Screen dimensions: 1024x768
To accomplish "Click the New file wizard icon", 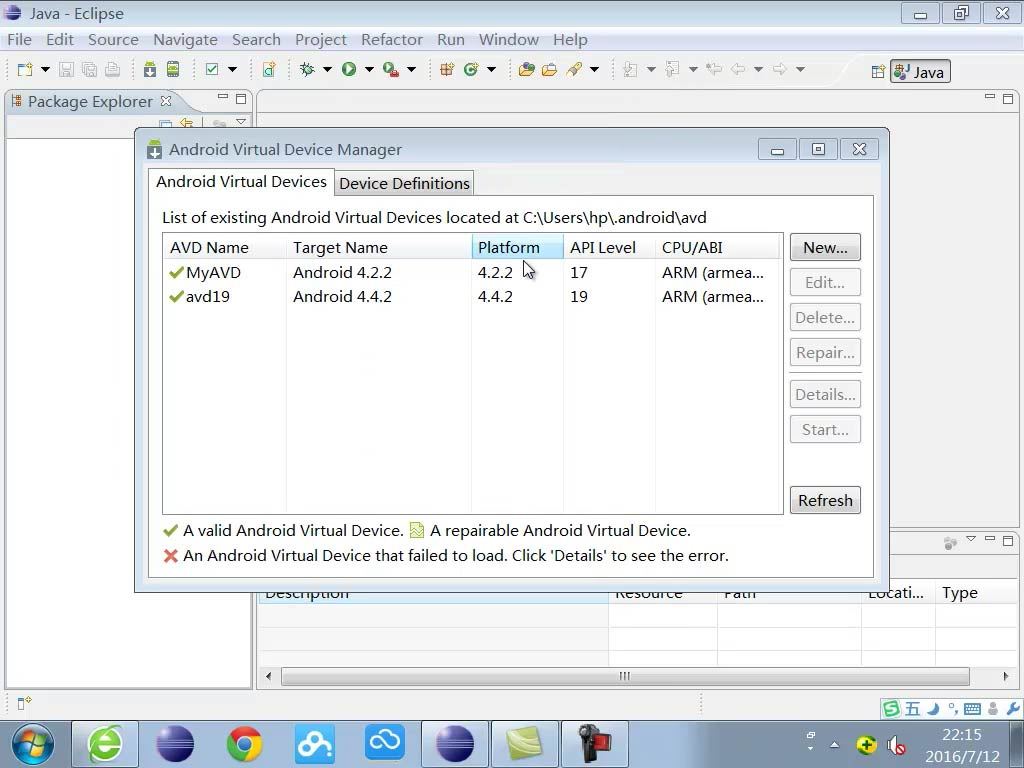I will [x=25, y=69].
